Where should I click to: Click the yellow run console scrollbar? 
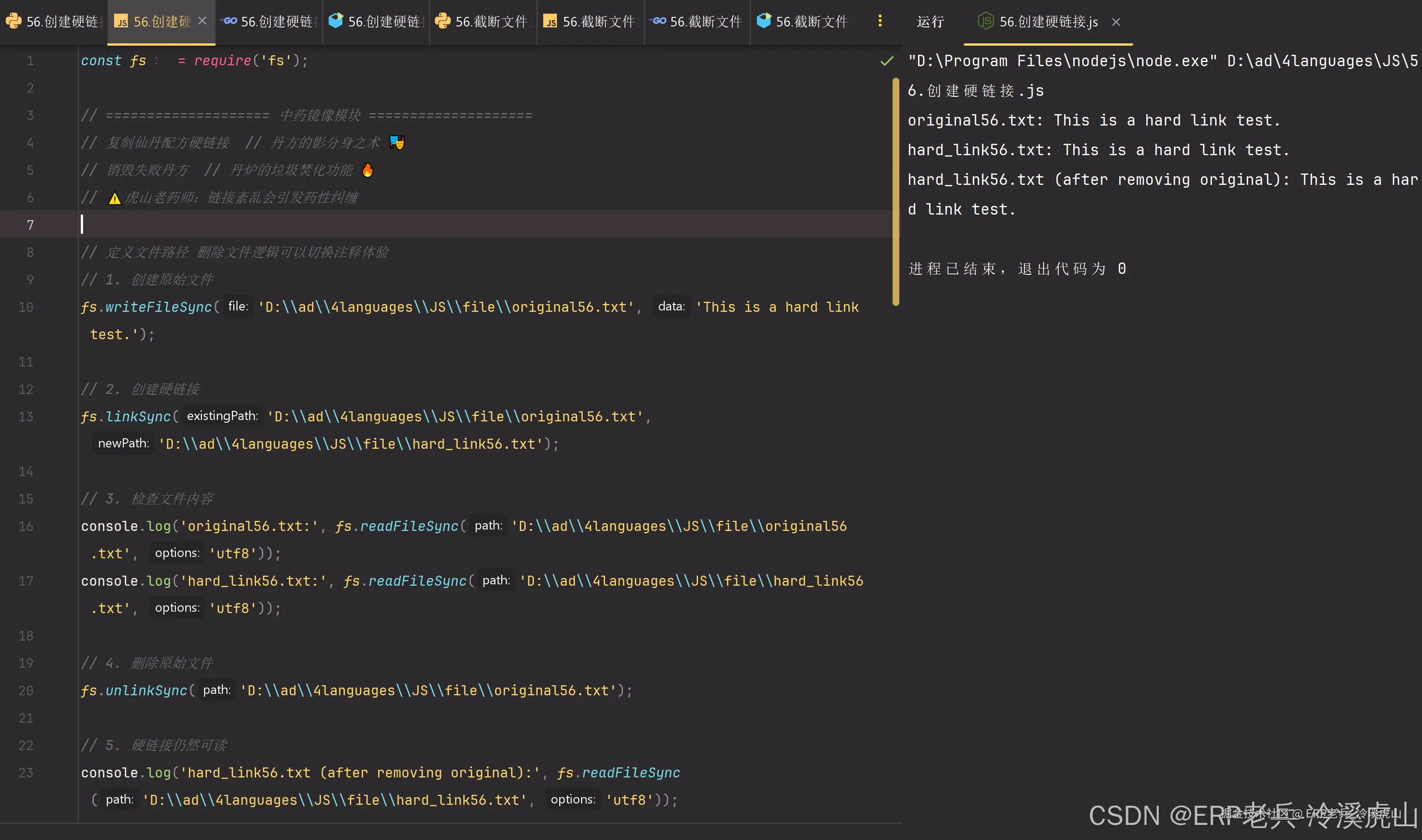click(x=896, y=193)
